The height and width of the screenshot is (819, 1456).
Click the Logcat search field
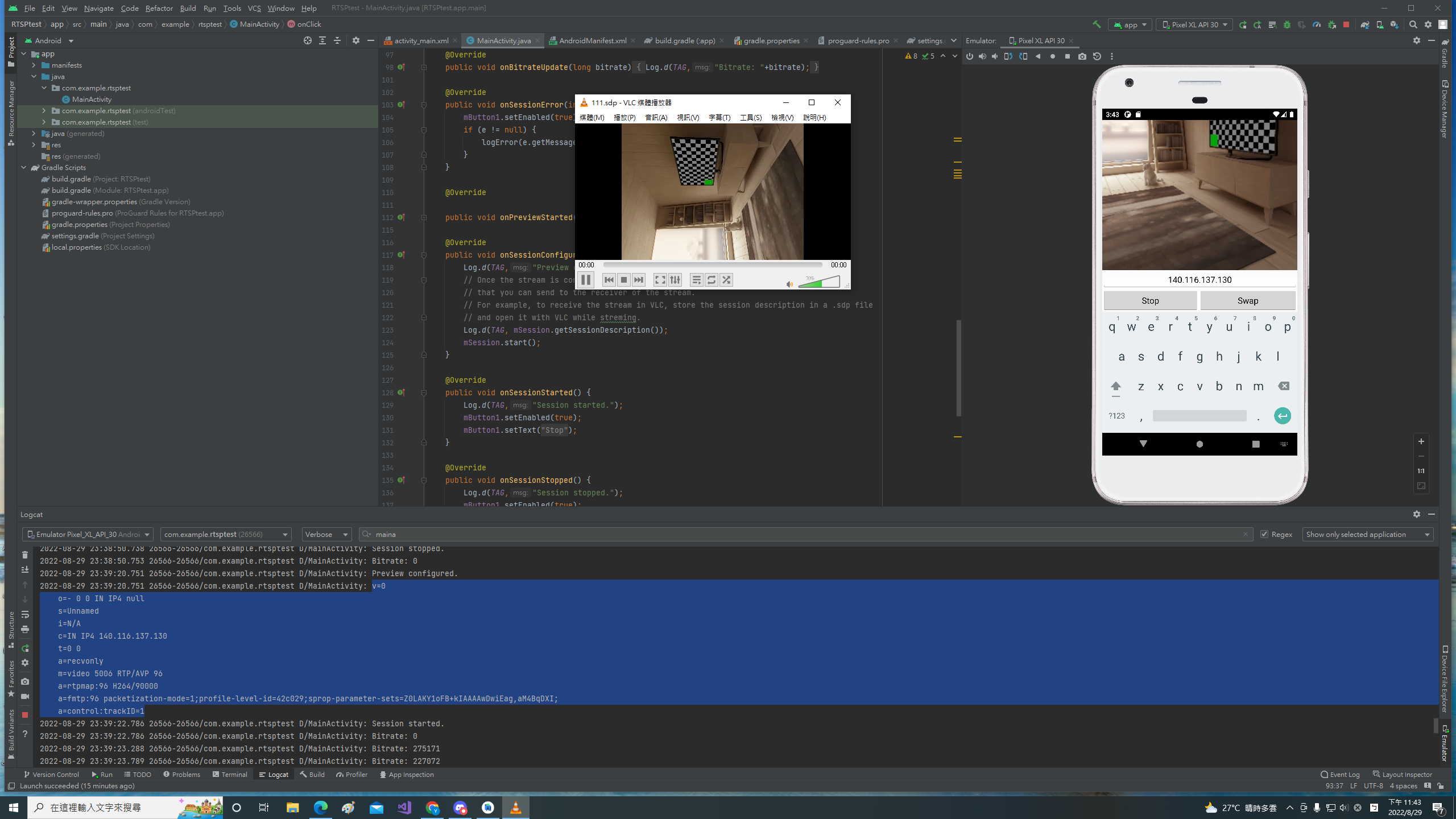click(512, 534)
